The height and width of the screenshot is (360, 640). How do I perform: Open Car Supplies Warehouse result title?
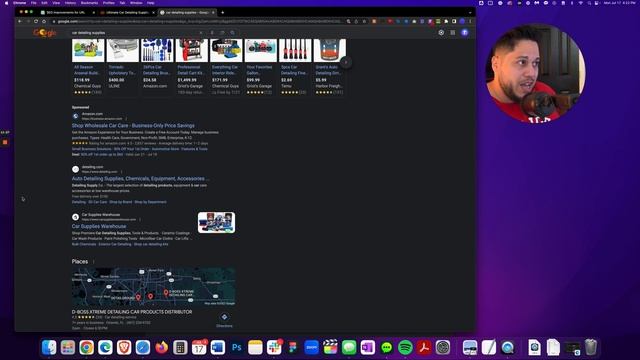(99, 226)
